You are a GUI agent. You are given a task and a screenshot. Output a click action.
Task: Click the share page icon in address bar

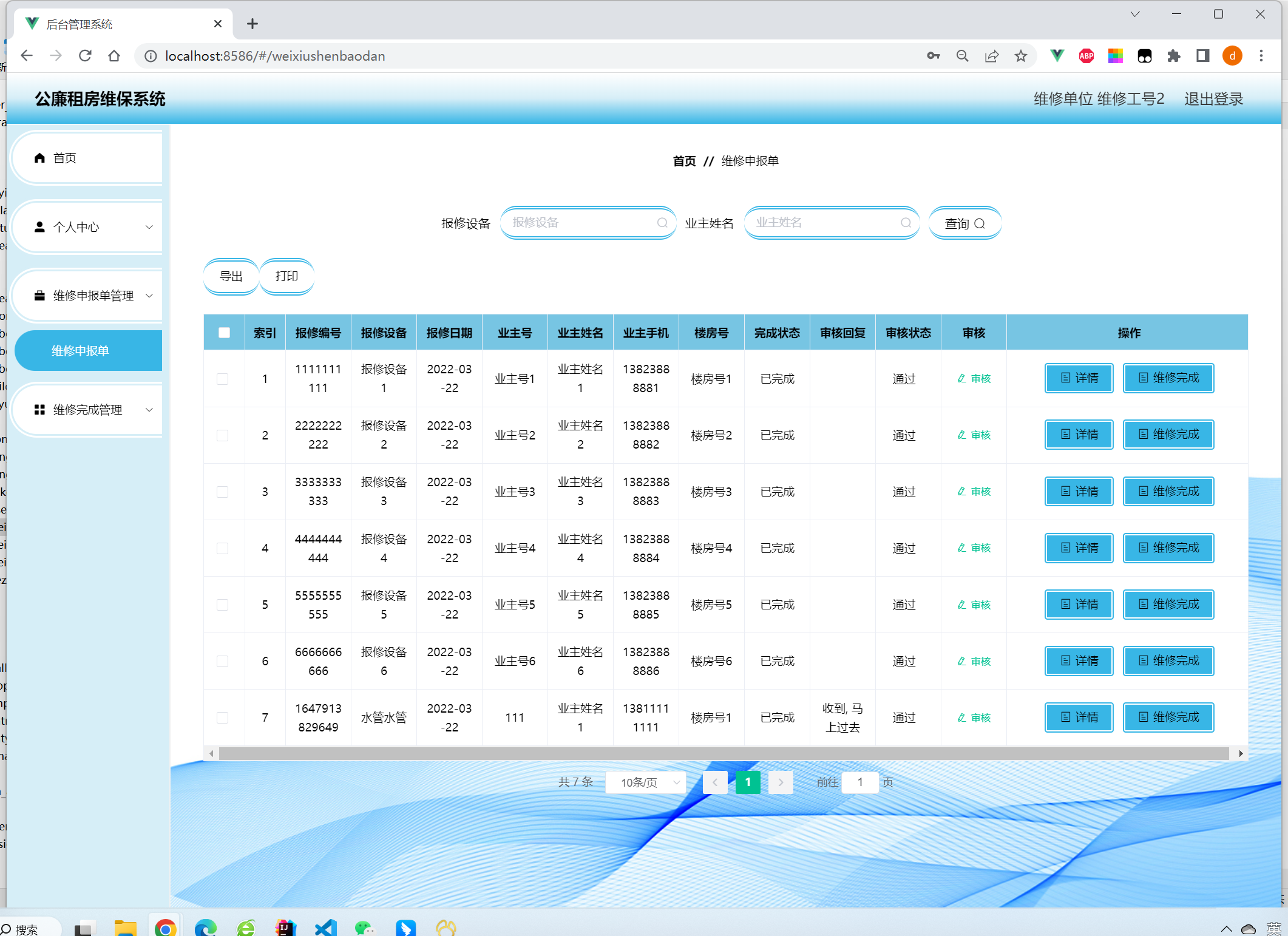(992, 56)
